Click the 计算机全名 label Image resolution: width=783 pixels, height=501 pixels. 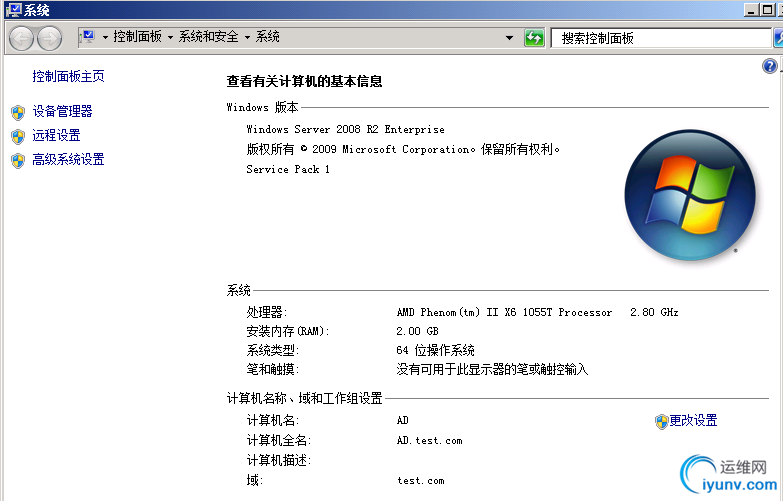click(279, 441)
